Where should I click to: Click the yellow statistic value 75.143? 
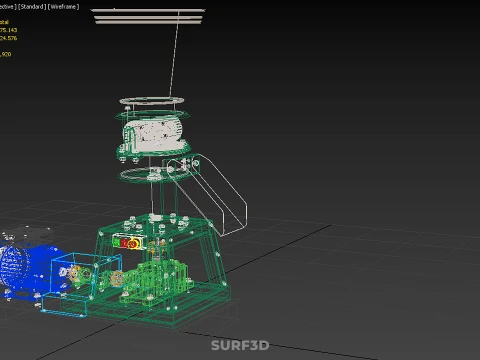coord(9,30)
